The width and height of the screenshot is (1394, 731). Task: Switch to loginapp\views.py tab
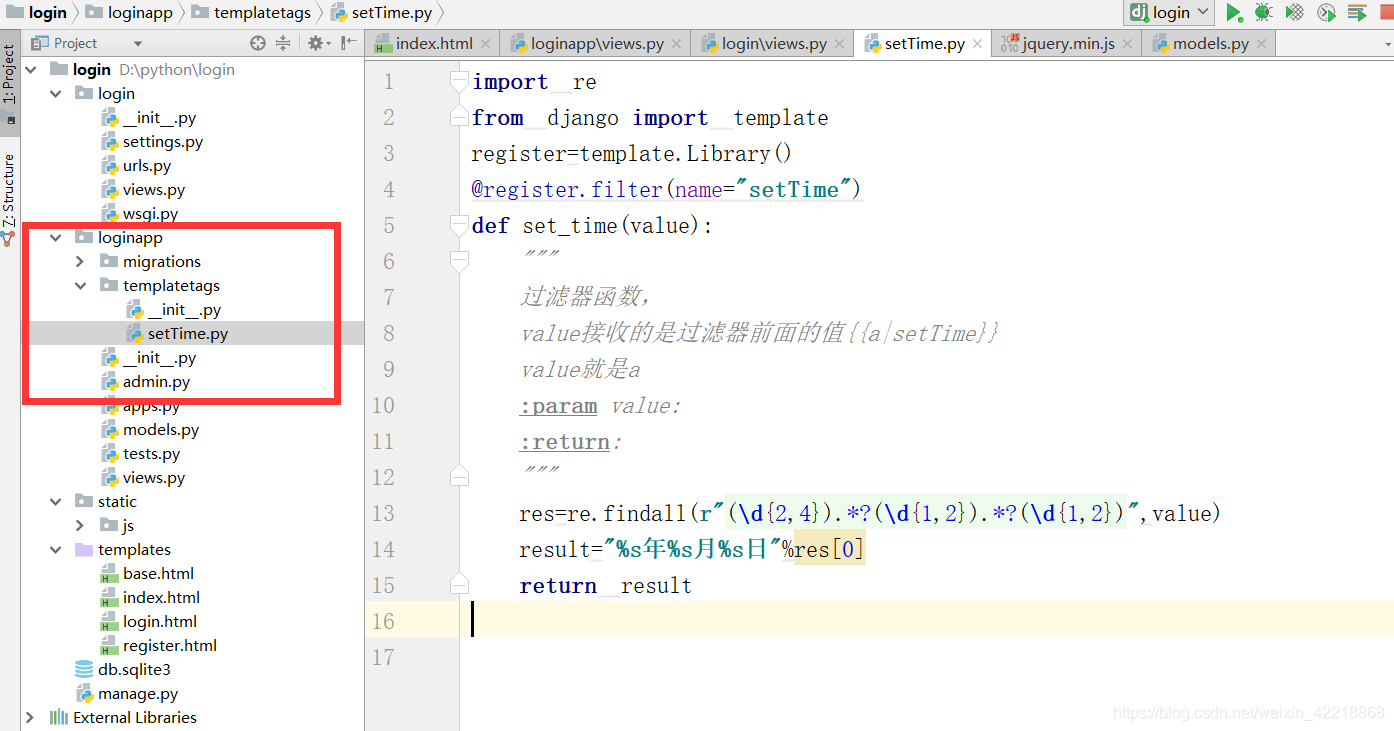click(597, 44)
